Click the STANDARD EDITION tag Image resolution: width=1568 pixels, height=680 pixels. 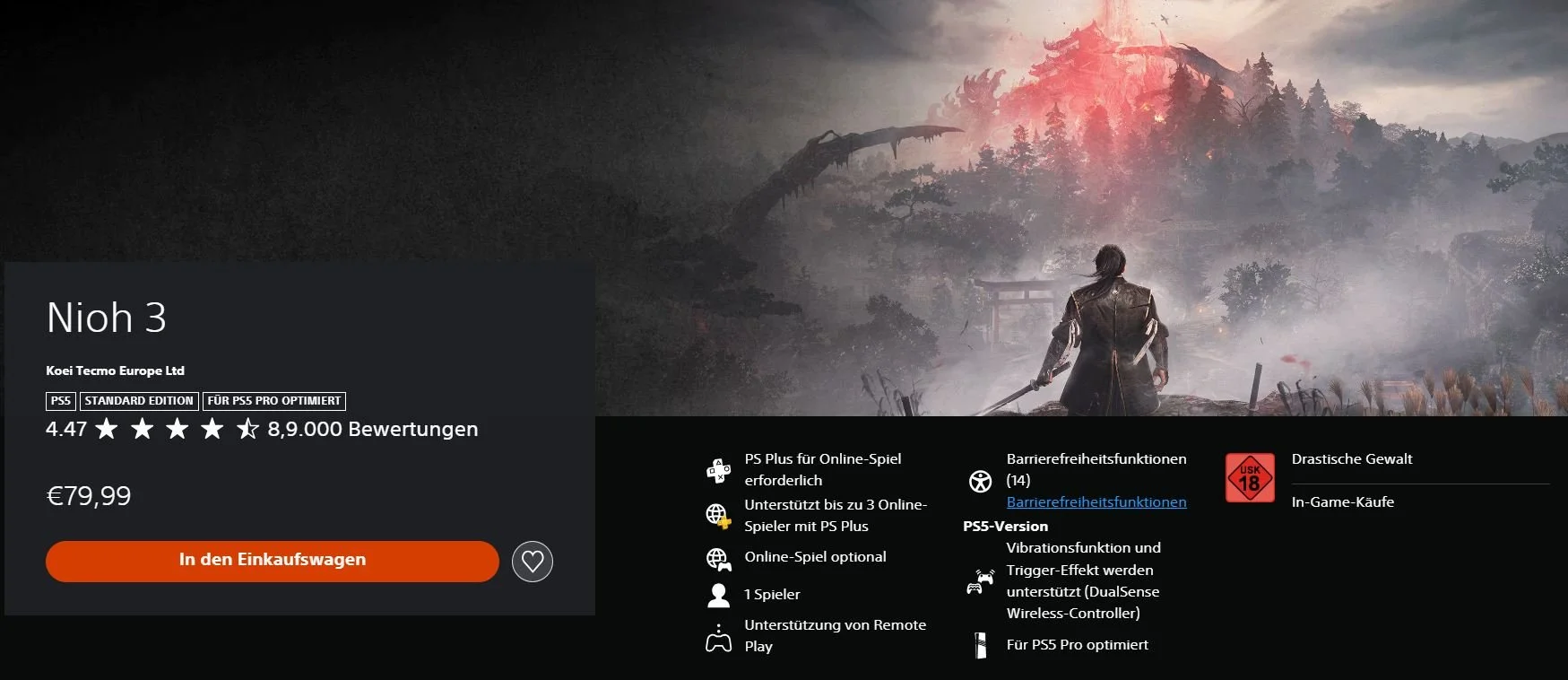[139, 401]
